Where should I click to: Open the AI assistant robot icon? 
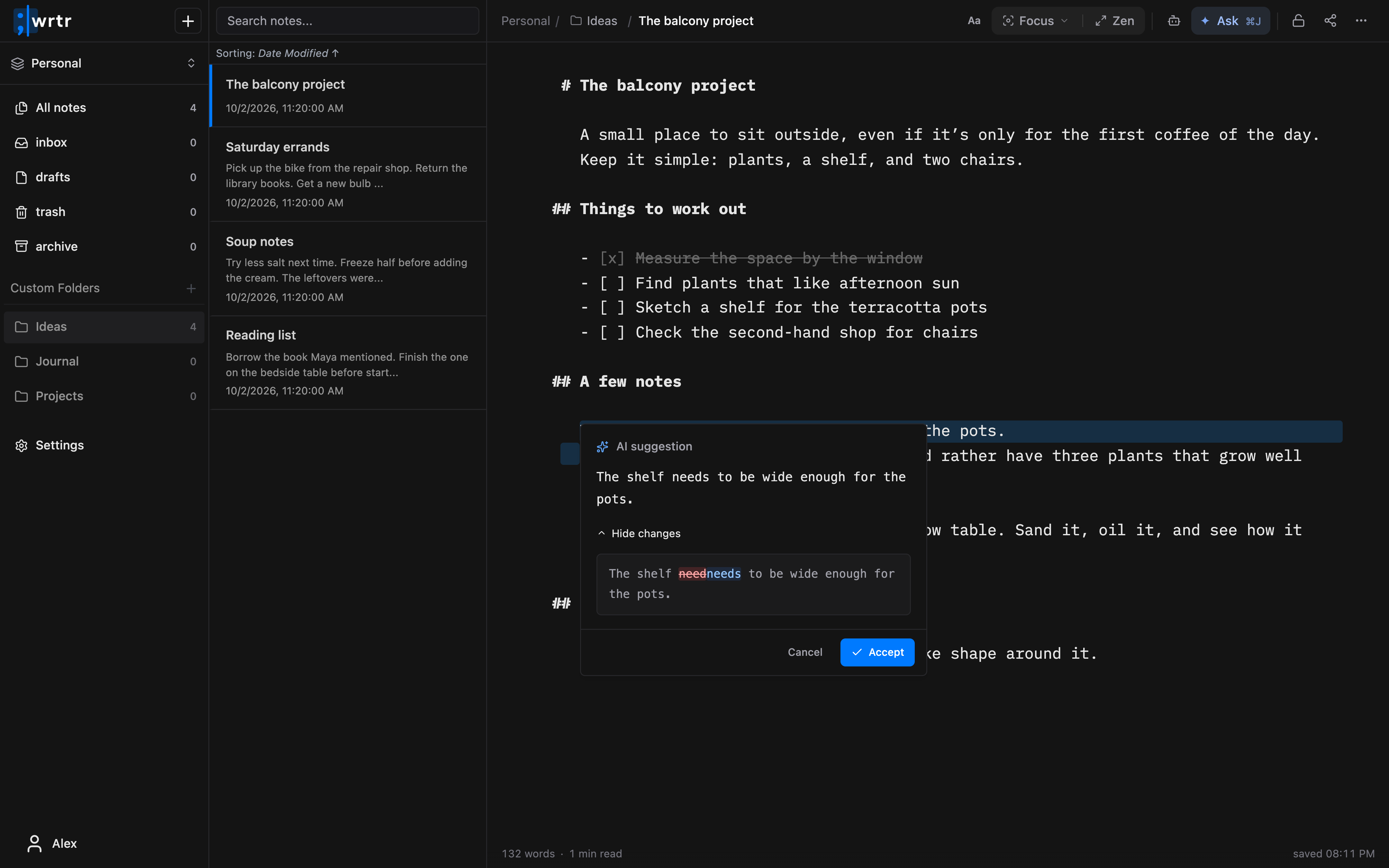tap(1174, 21)
